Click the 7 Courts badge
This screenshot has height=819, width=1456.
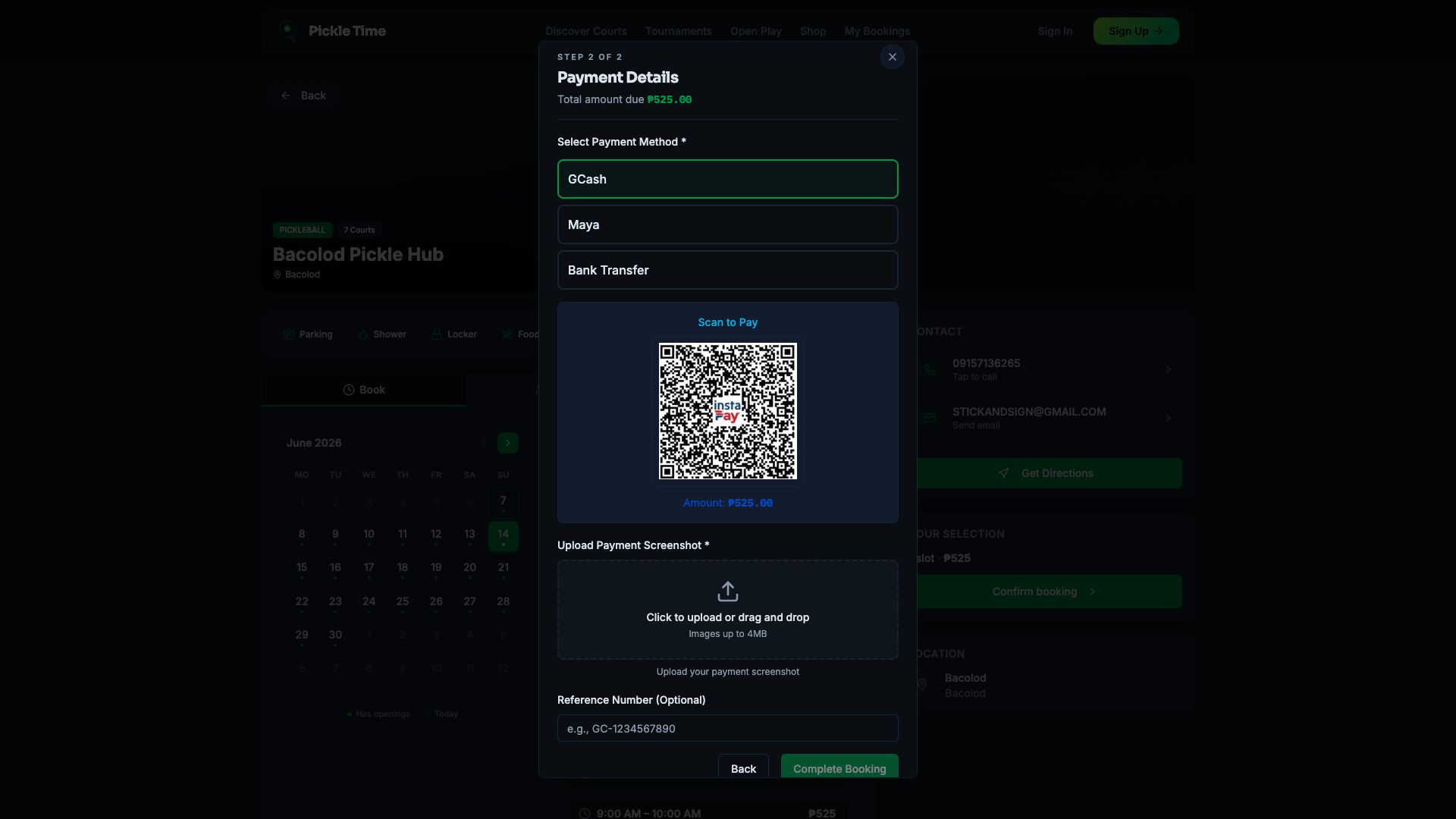point(359,230)
